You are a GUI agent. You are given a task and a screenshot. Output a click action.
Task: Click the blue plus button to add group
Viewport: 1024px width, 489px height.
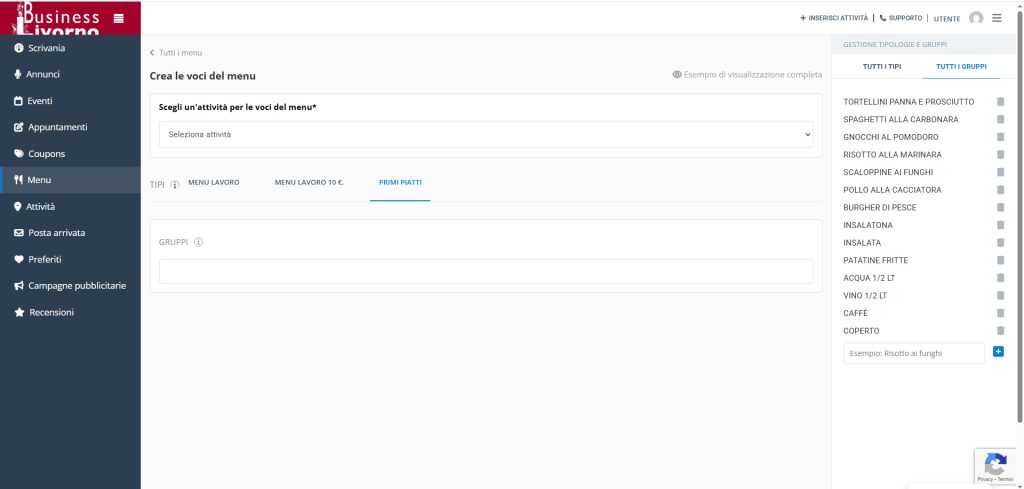click(998, 352)
